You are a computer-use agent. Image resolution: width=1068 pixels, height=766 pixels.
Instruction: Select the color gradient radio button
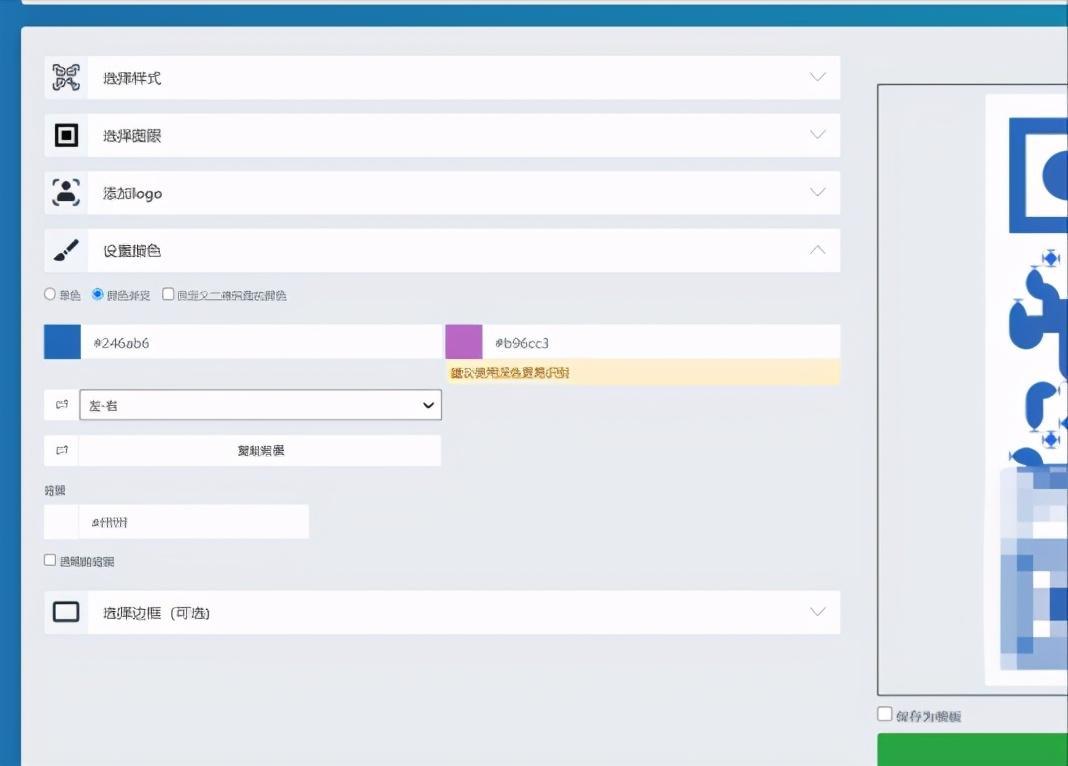pos(98,295)
